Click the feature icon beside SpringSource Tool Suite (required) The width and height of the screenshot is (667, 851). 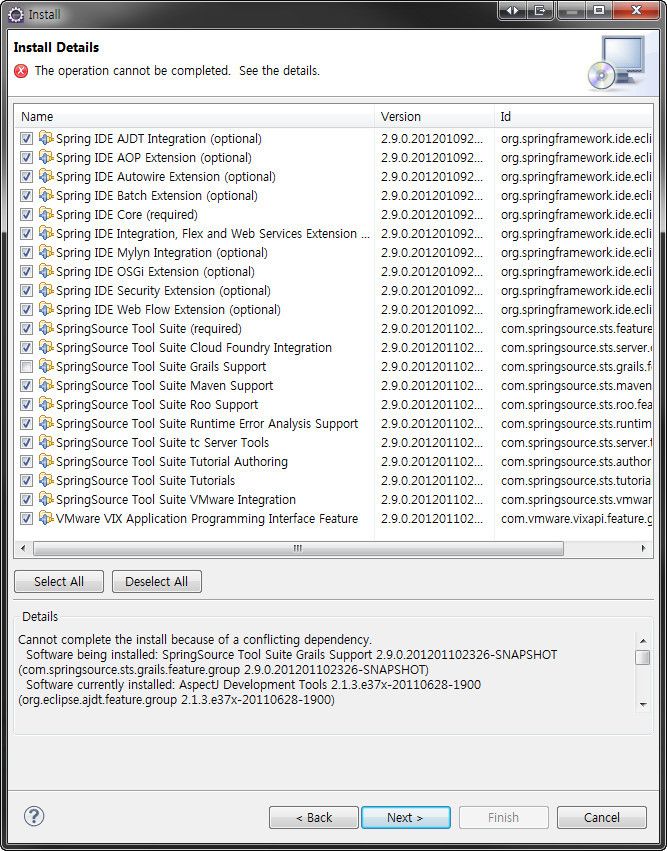pos(46,328)
